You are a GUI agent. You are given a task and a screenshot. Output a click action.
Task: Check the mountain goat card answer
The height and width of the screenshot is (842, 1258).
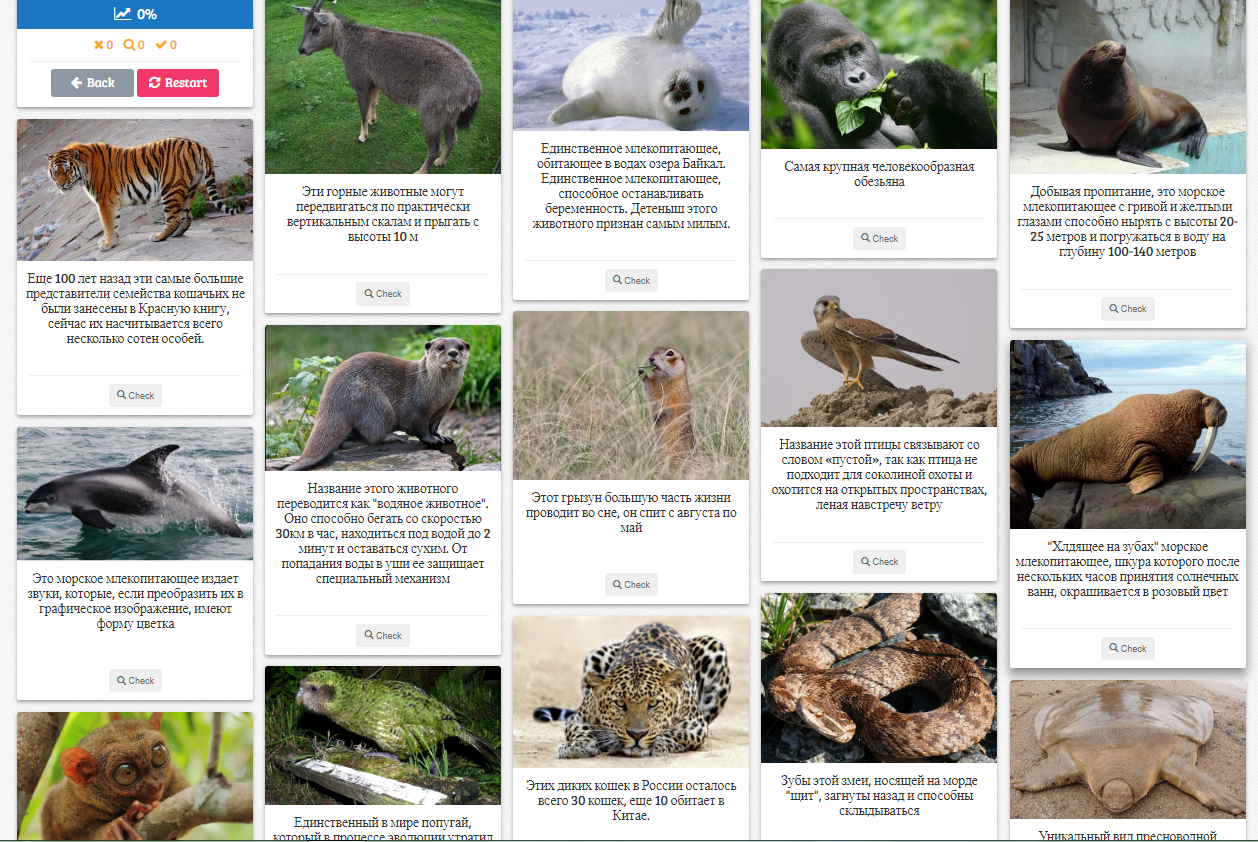tap(383, 294)
